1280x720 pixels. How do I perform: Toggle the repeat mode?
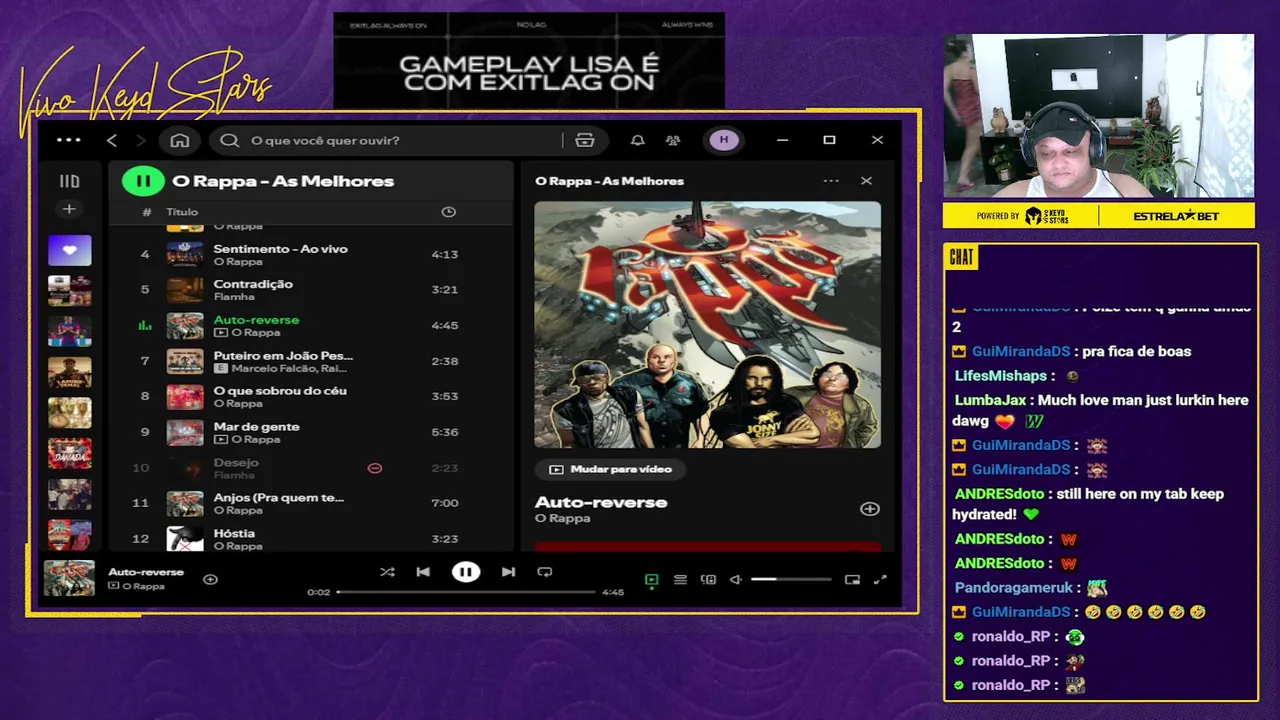(x=545, y=572)
